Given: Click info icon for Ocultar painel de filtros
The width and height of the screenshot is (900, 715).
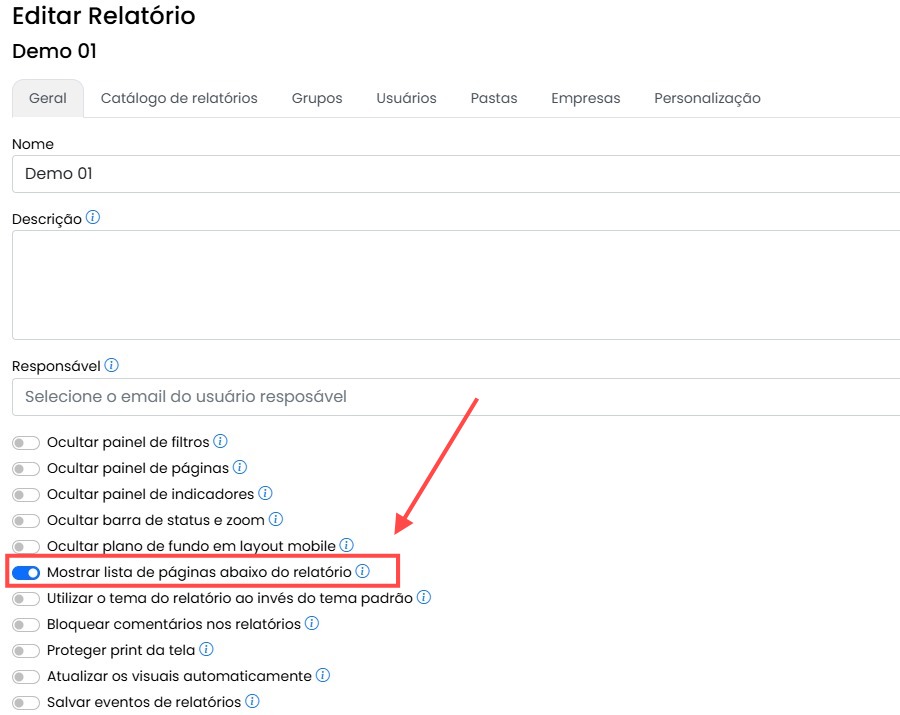Looking at the screenshot, I should [221, 441].
